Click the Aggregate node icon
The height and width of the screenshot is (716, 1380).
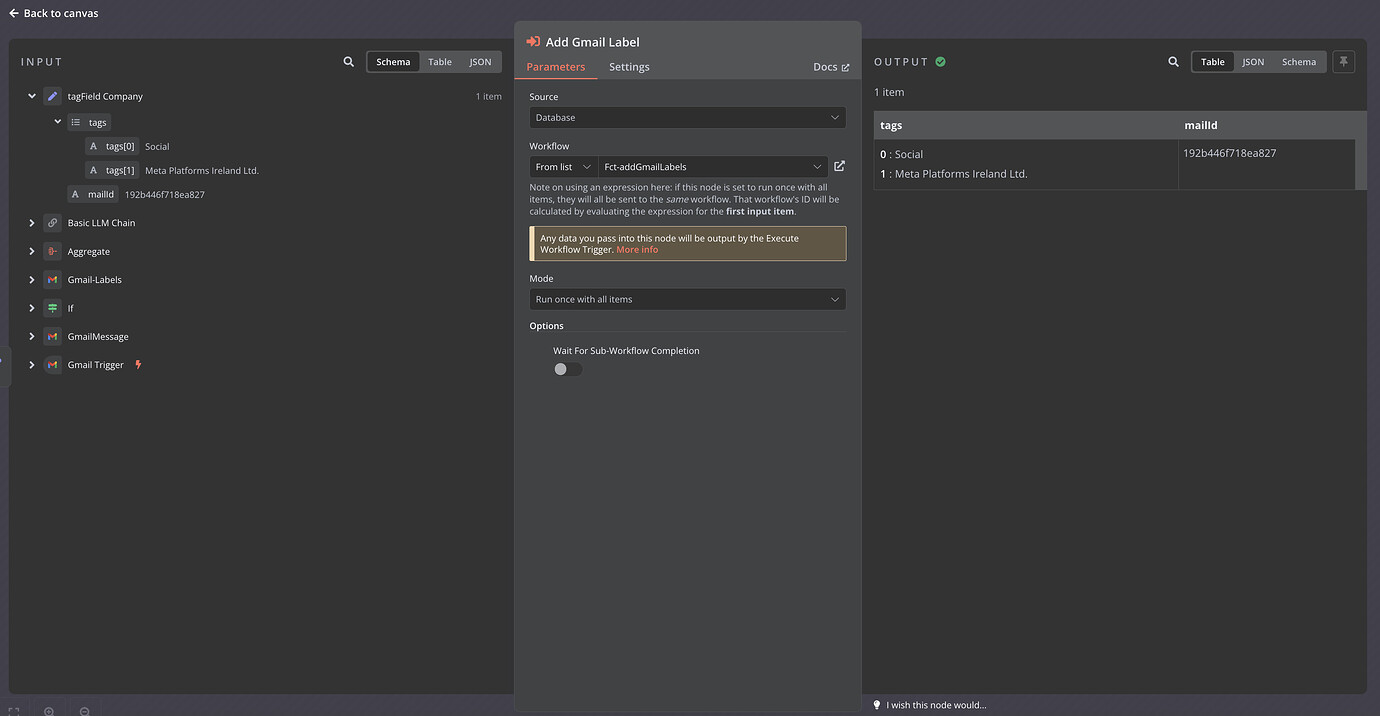coord(51,251)
